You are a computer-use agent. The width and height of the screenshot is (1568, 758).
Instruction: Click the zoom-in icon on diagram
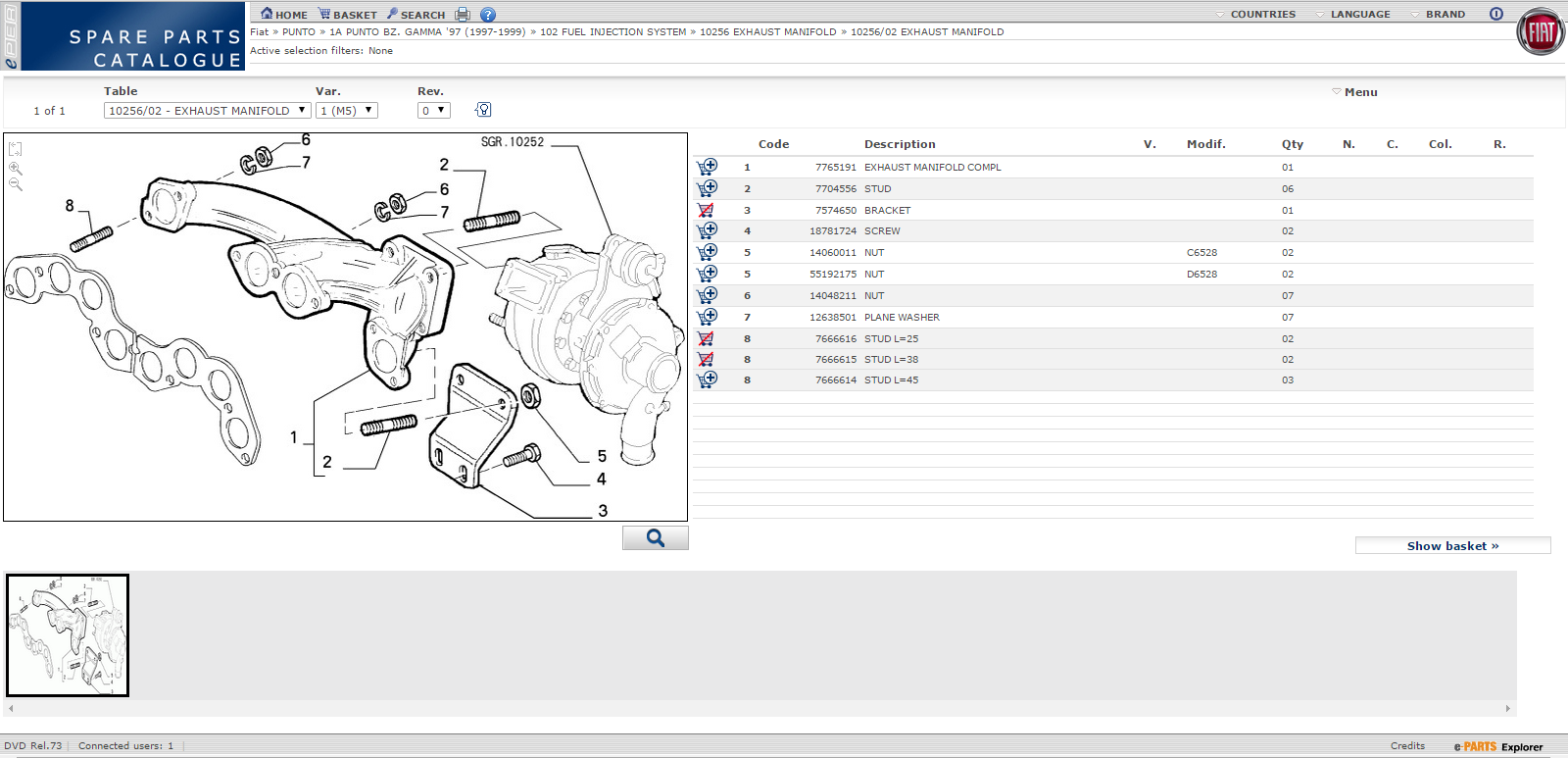(16, 168)
